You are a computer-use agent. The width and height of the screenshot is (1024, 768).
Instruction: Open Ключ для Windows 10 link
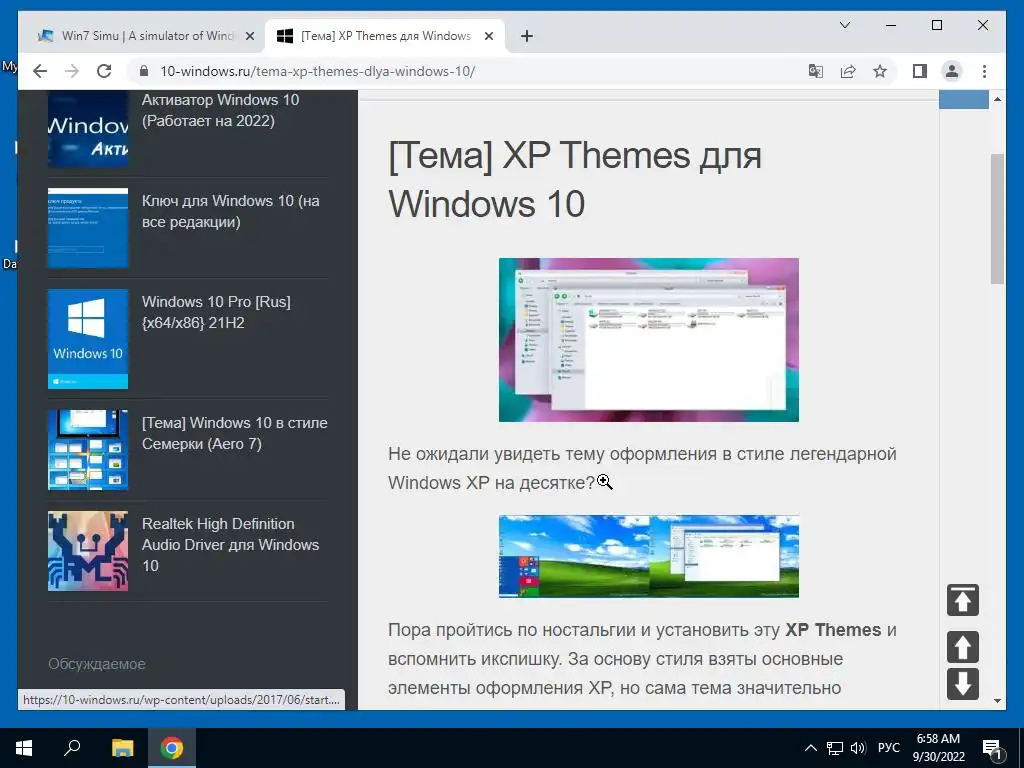231,211
